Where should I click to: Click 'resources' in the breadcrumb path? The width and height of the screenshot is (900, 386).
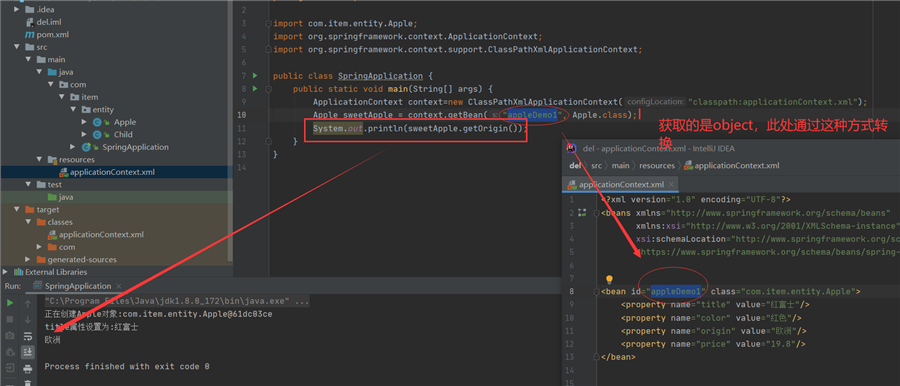(x=657, y=165)
